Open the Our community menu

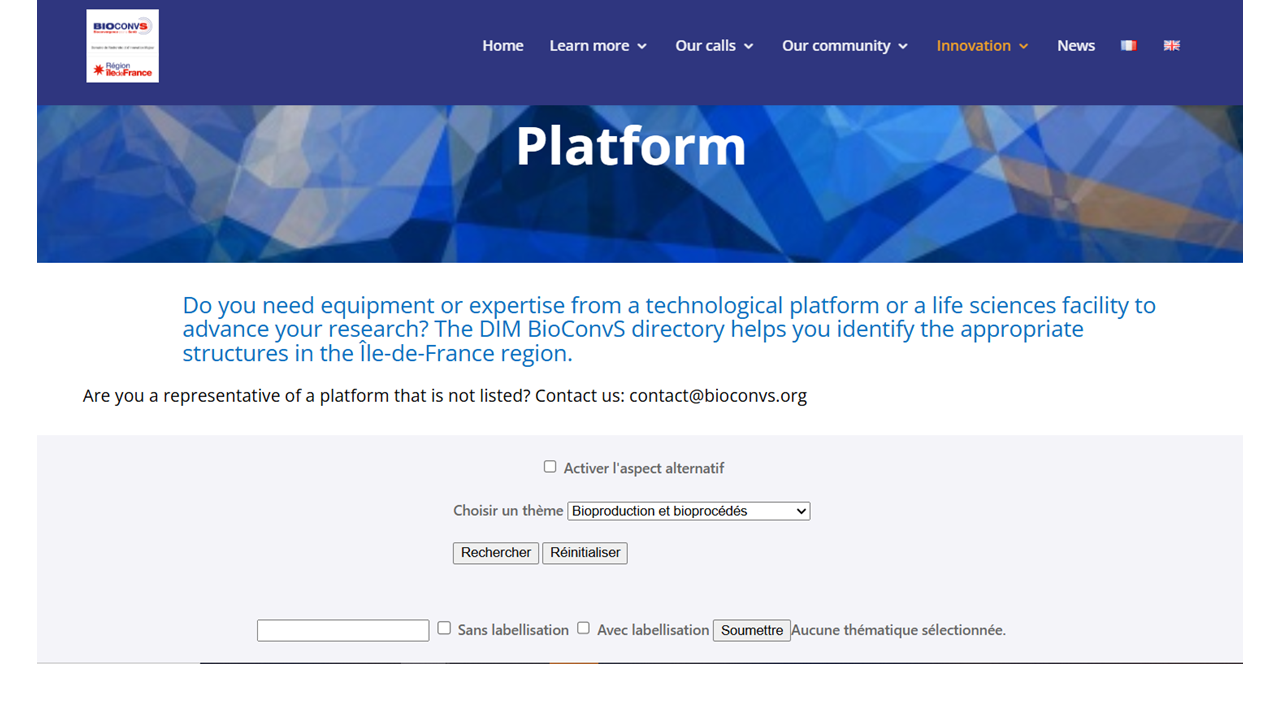[x=836, y=46]
